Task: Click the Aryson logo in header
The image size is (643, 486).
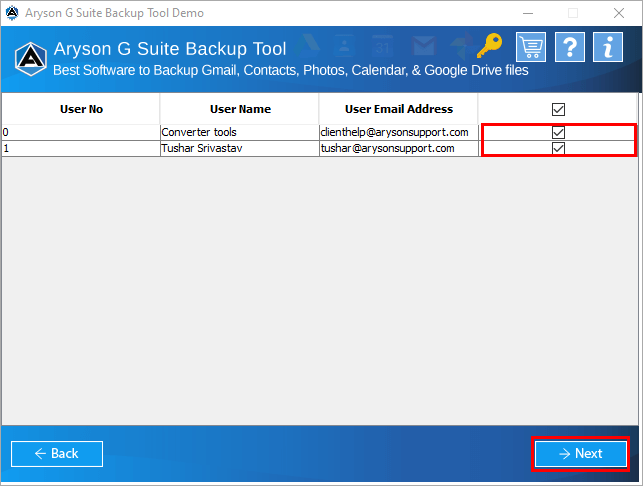Action: click(31, 59)
